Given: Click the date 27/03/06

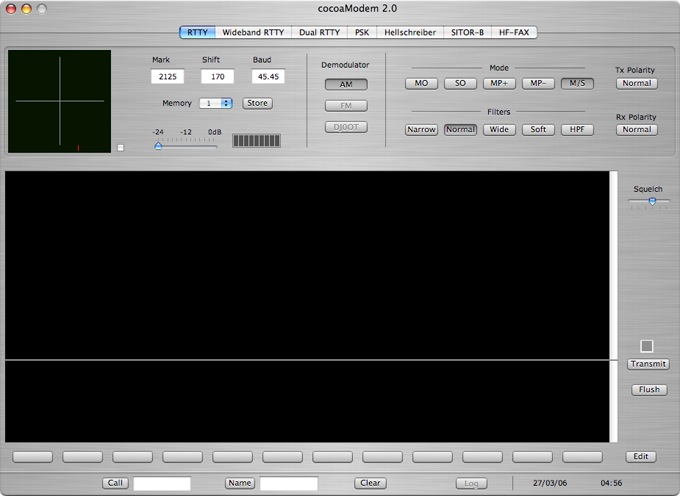Looking at the screenshot, I should click(550, 483).
